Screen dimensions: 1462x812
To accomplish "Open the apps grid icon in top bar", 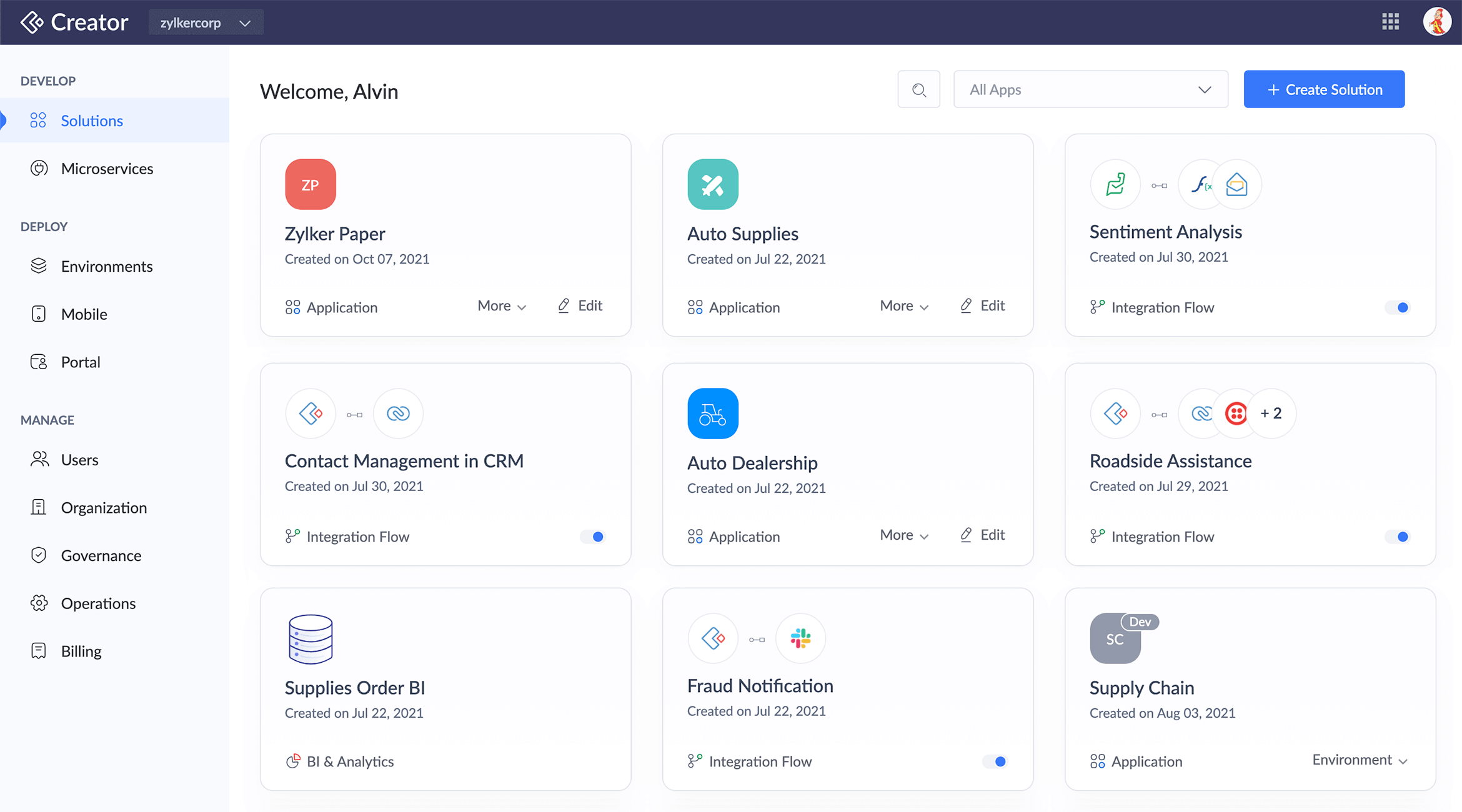I will coord(1391,21).
